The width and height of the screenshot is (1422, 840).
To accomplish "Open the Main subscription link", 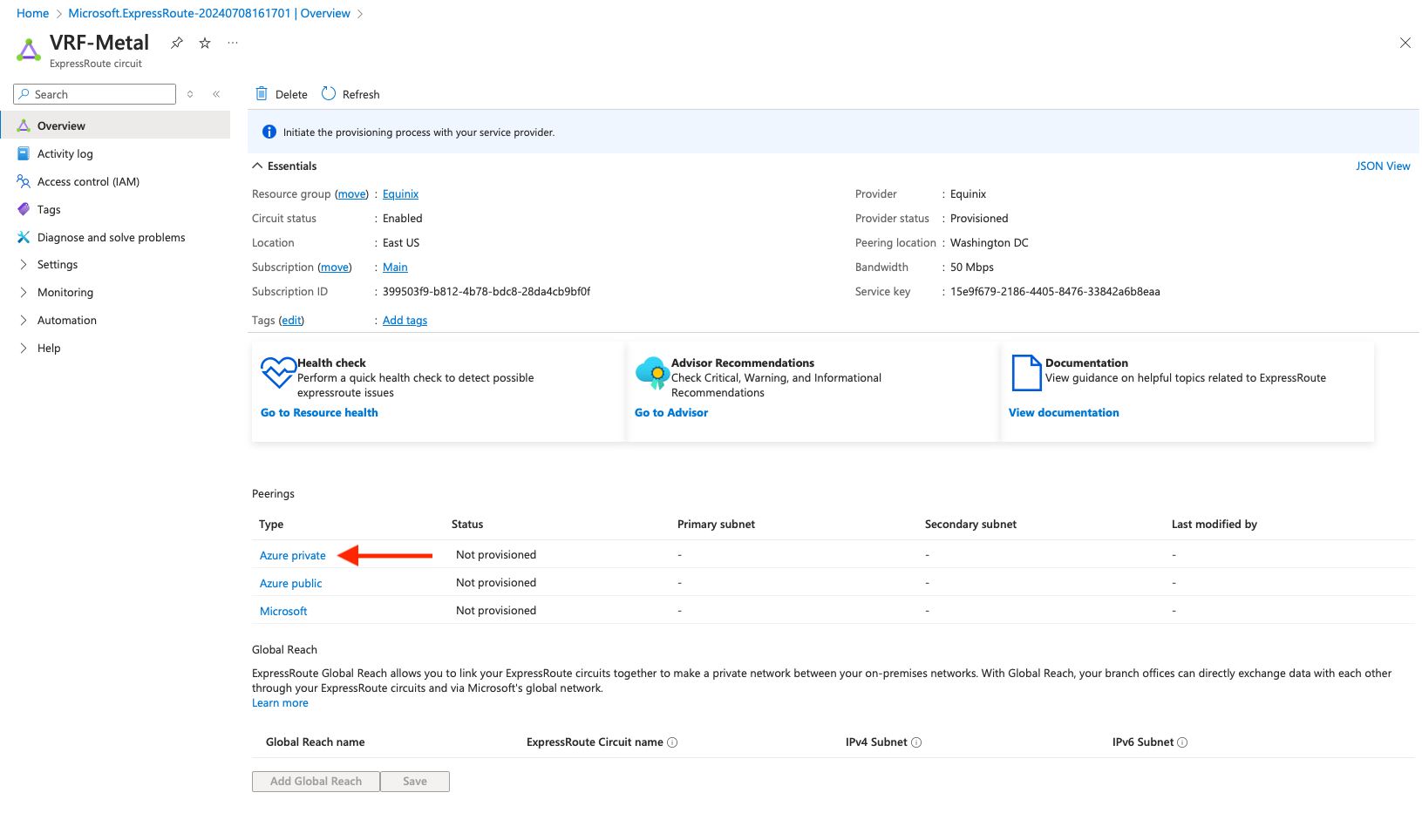I will tap(395, 268).
